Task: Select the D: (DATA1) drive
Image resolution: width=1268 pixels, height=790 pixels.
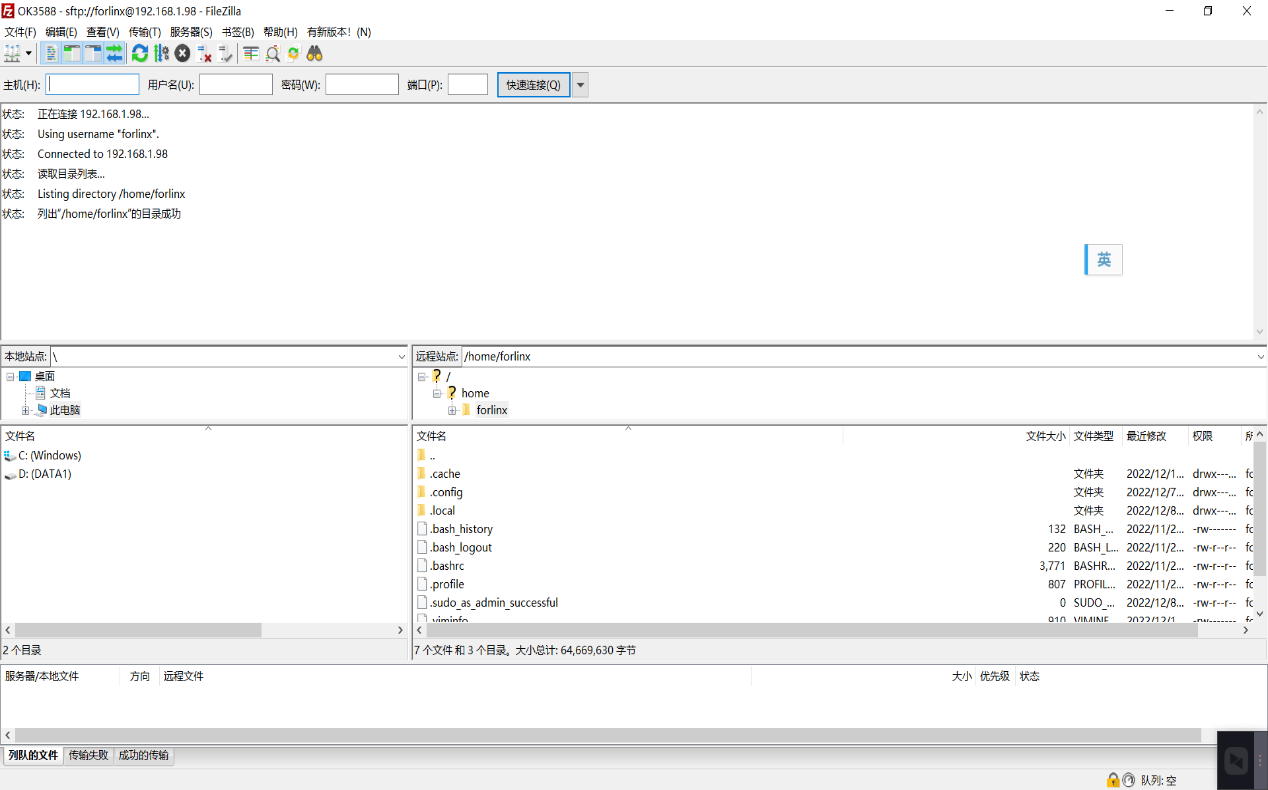Action: click(x=45, y=474)
